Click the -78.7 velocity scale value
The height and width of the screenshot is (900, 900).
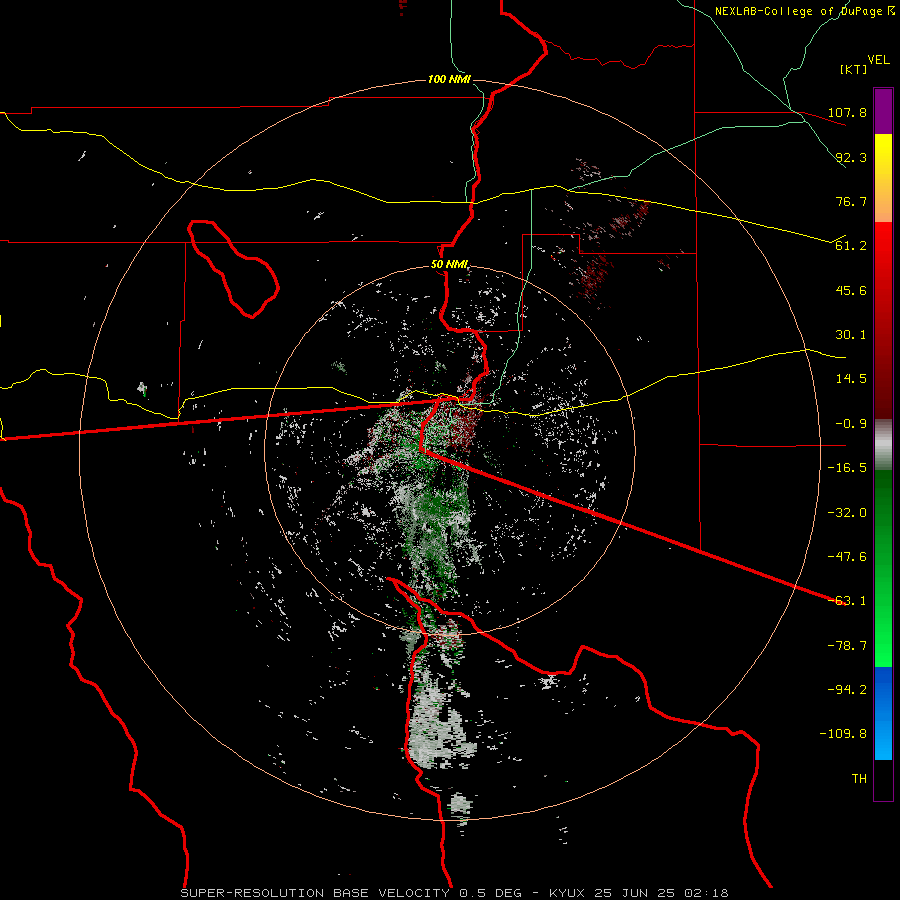pyautogui.click(x=847, y=646)
